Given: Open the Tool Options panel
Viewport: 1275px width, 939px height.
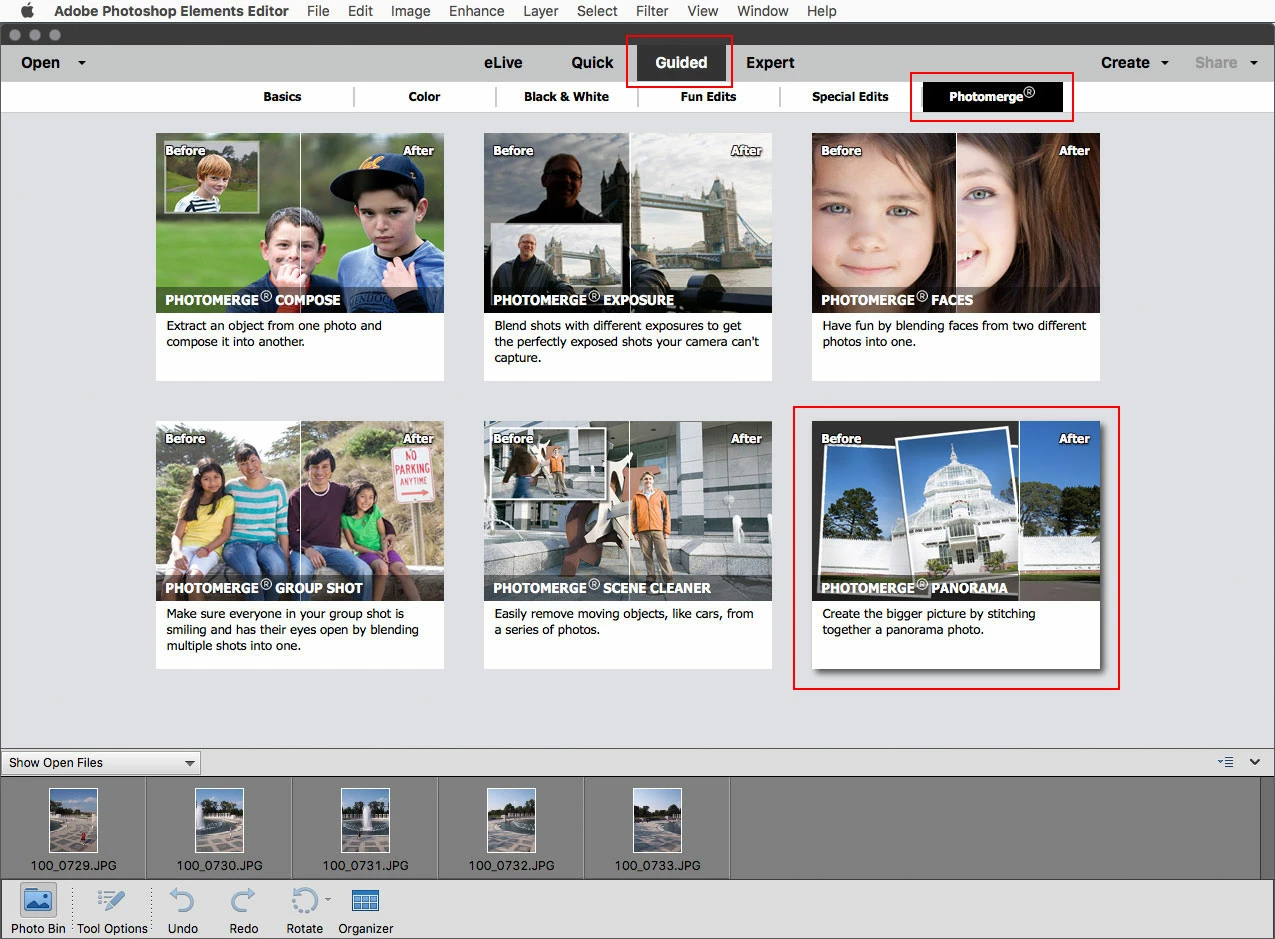Looking at the screenshot, I should (112, 909).
